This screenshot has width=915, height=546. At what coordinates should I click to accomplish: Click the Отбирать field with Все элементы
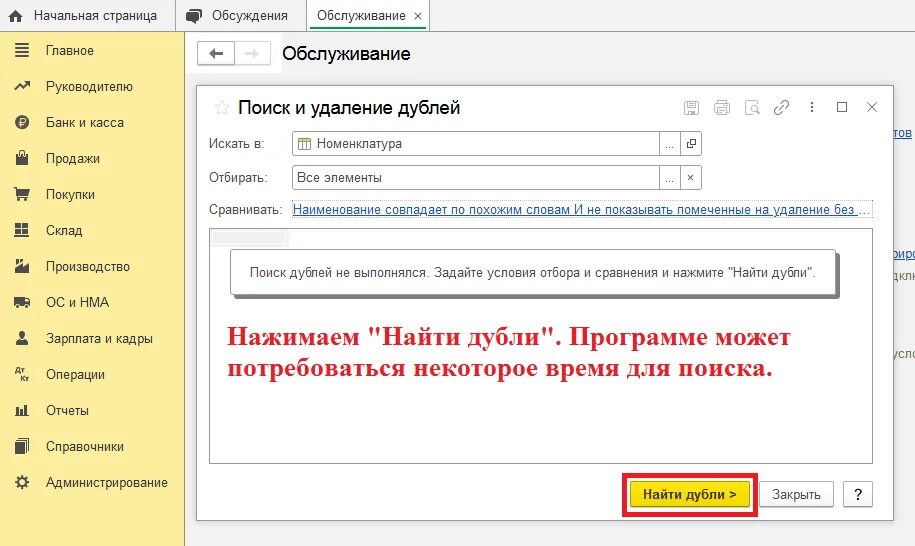coord(476,177)
